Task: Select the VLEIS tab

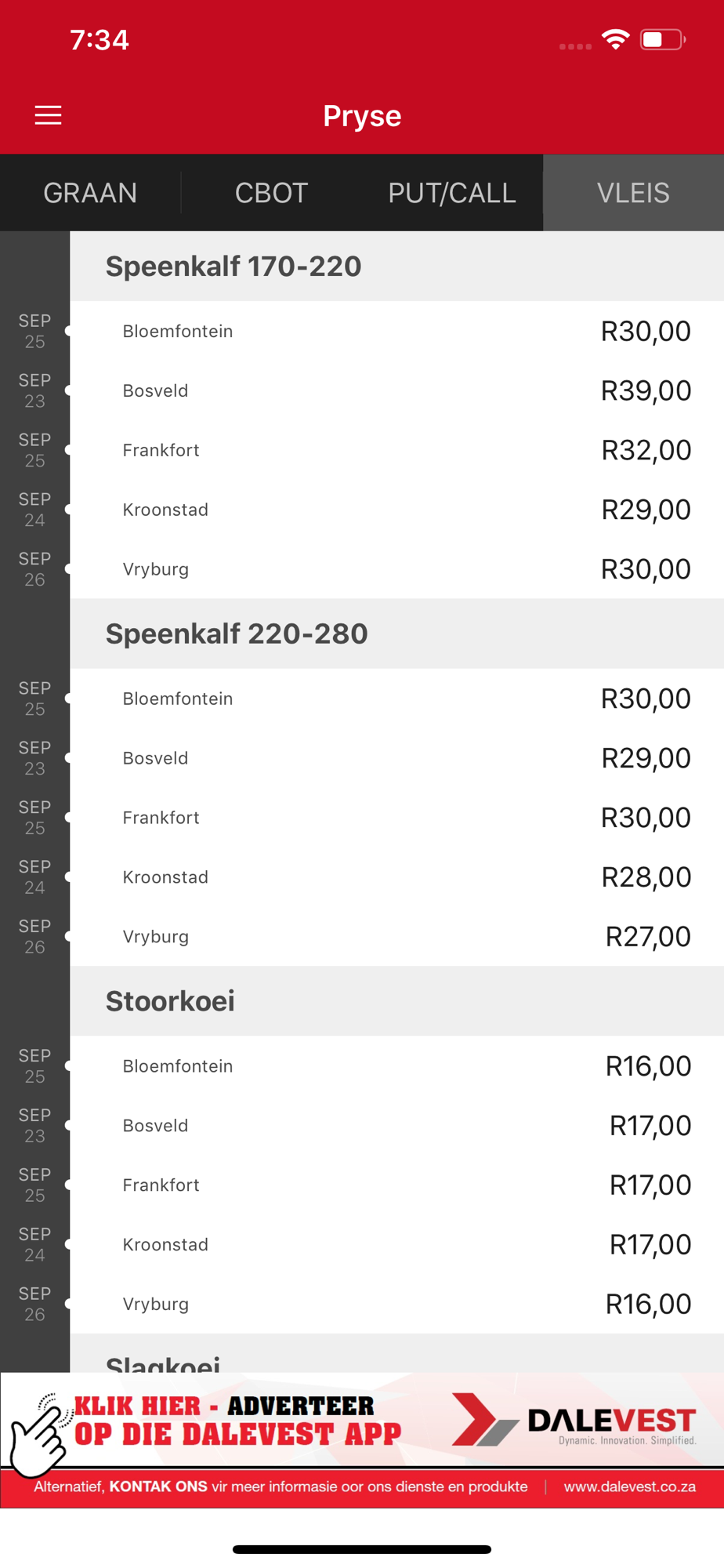Action: [633, 193]
